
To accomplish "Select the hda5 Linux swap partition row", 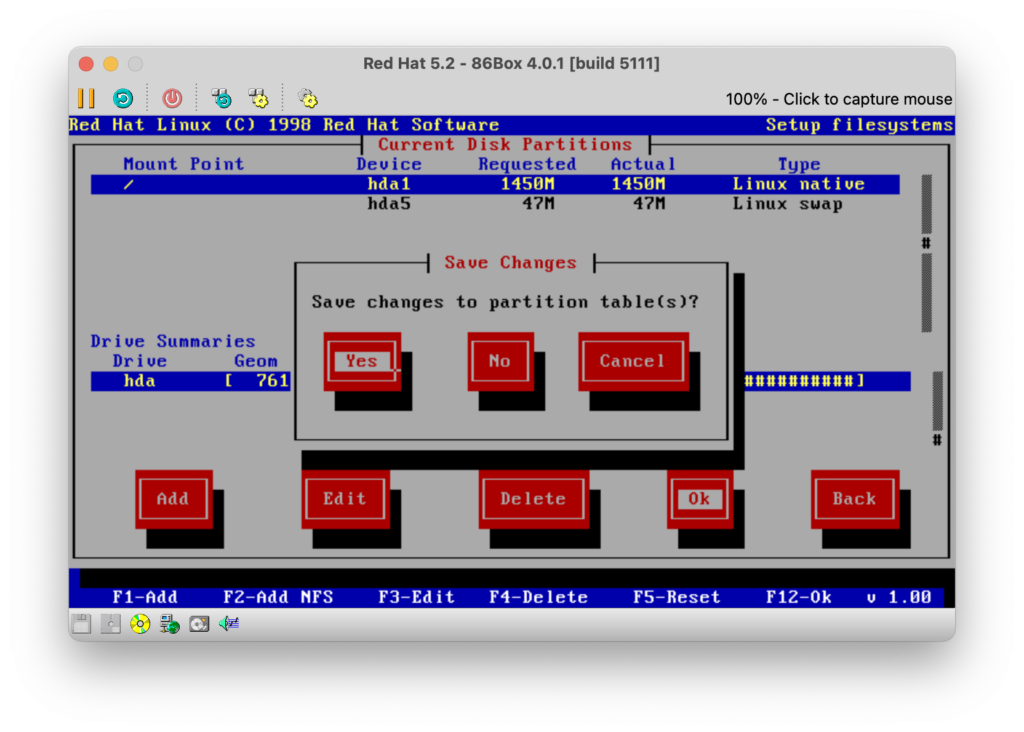I will tap(495, 204).
